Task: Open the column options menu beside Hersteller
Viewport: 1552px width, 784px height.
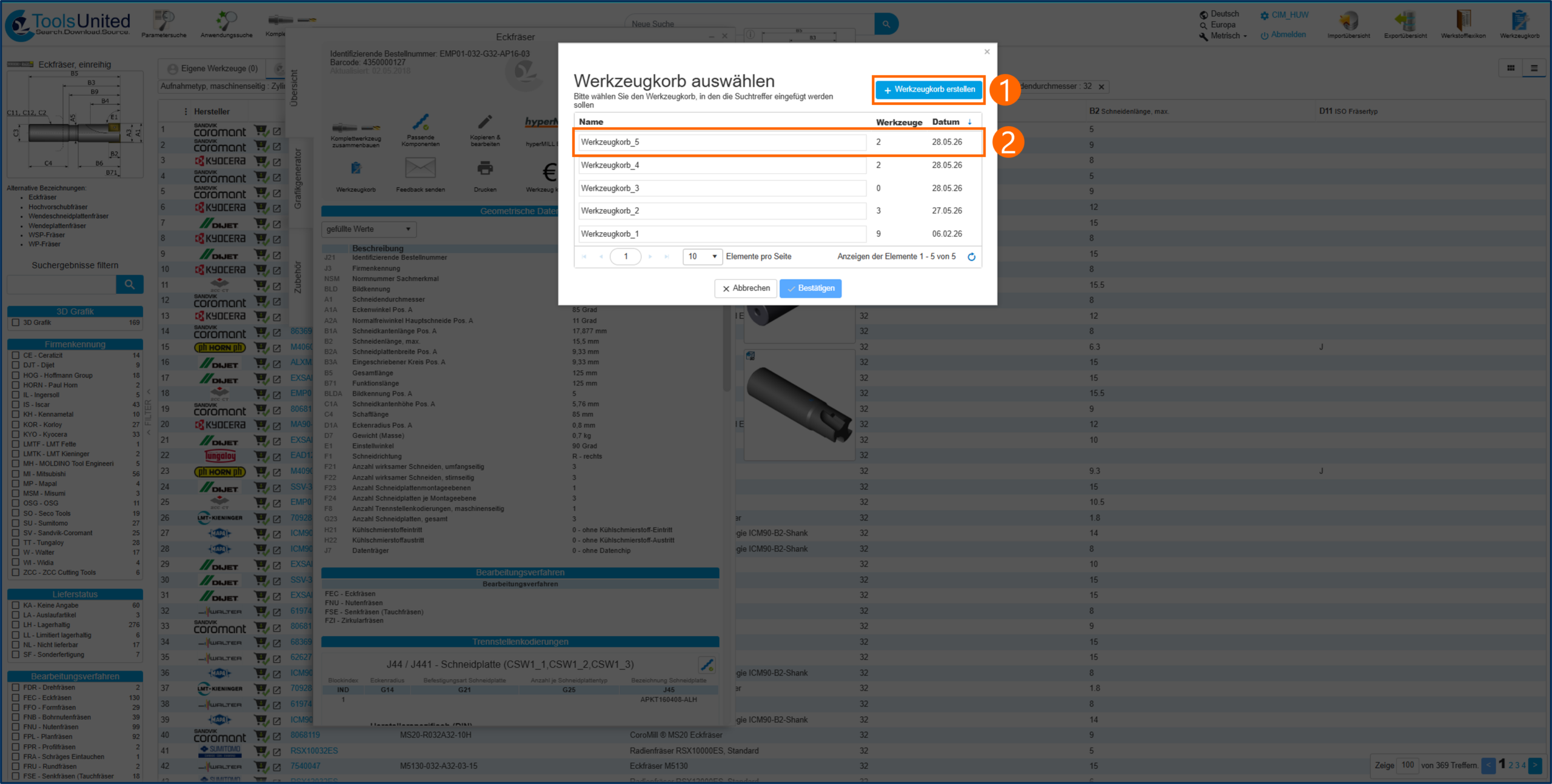Action: tap(186, 111)
